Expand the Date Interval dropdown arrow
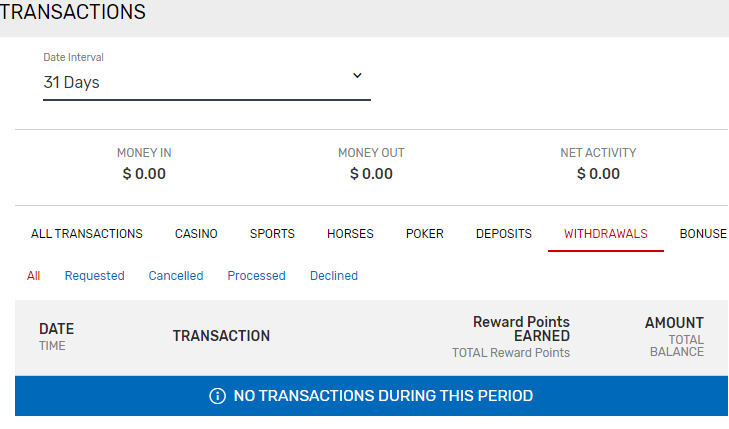Image resolution: width=729 pixels, height=429 pixels. click(x=357, y=76)
